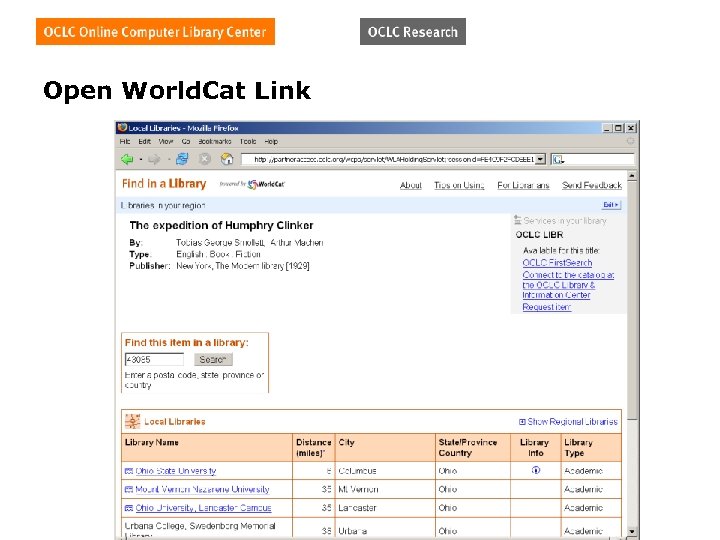Open the Tips on Using link
This screenshot has width=720, height=540.
pyautogui.click(x=459, y=185)
